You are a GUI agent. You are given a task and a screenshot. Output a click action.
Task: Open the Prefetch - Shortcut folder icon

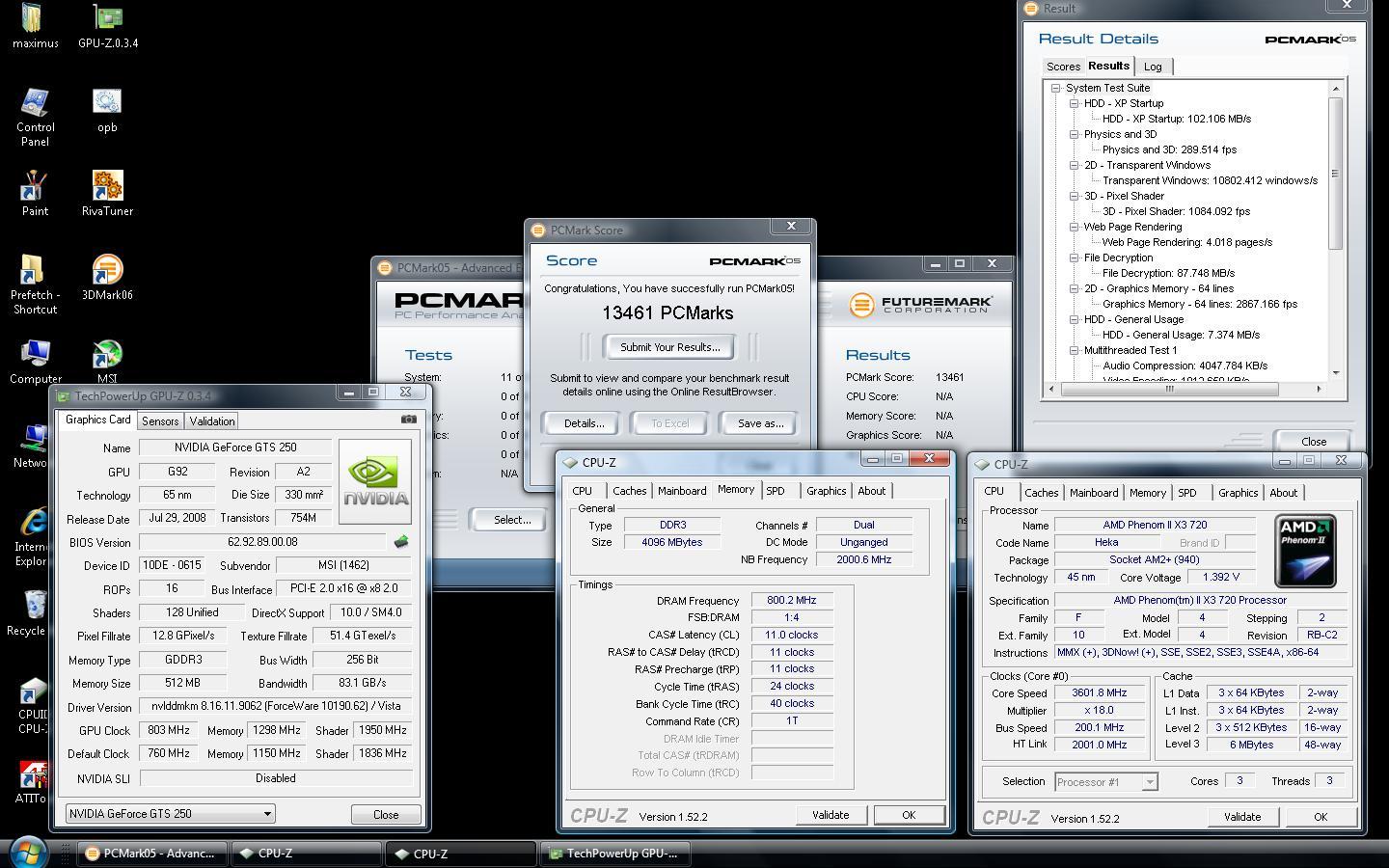pos(35,285)
